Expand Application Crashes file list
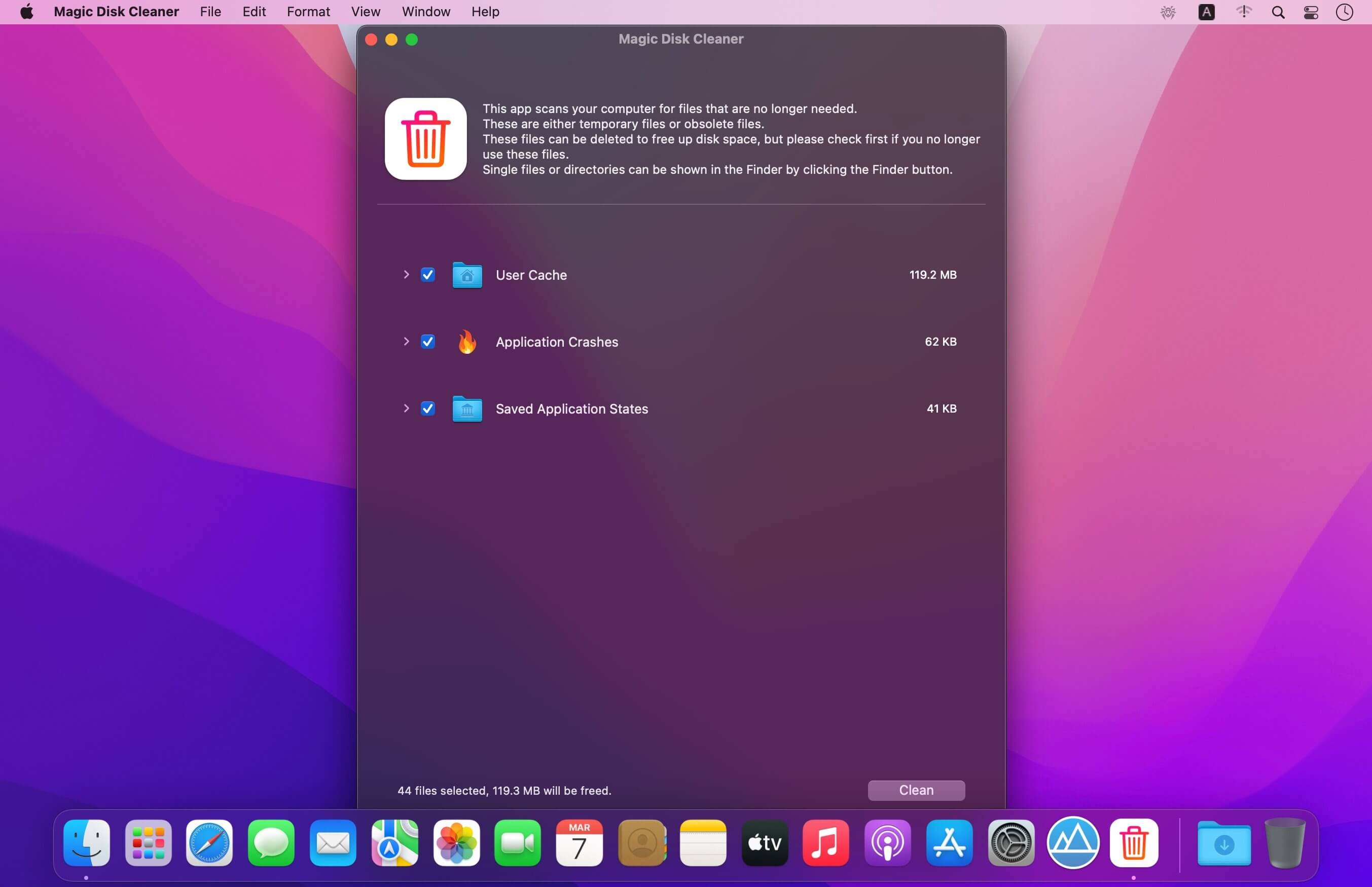The height and width of the screenshot is (887, 1372). (x=405, y=341)
